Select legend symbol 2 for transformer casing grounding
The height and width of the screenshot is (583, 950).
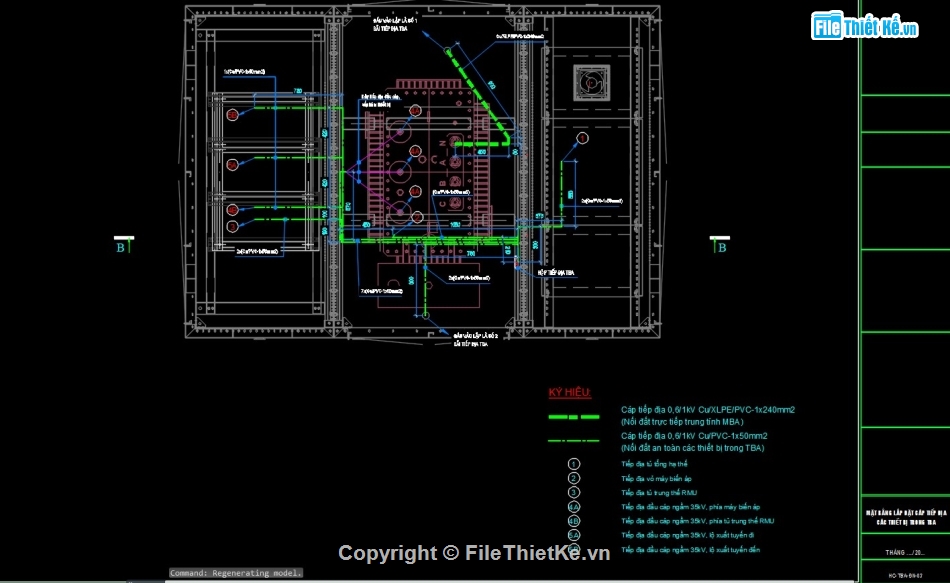(574, 477)
